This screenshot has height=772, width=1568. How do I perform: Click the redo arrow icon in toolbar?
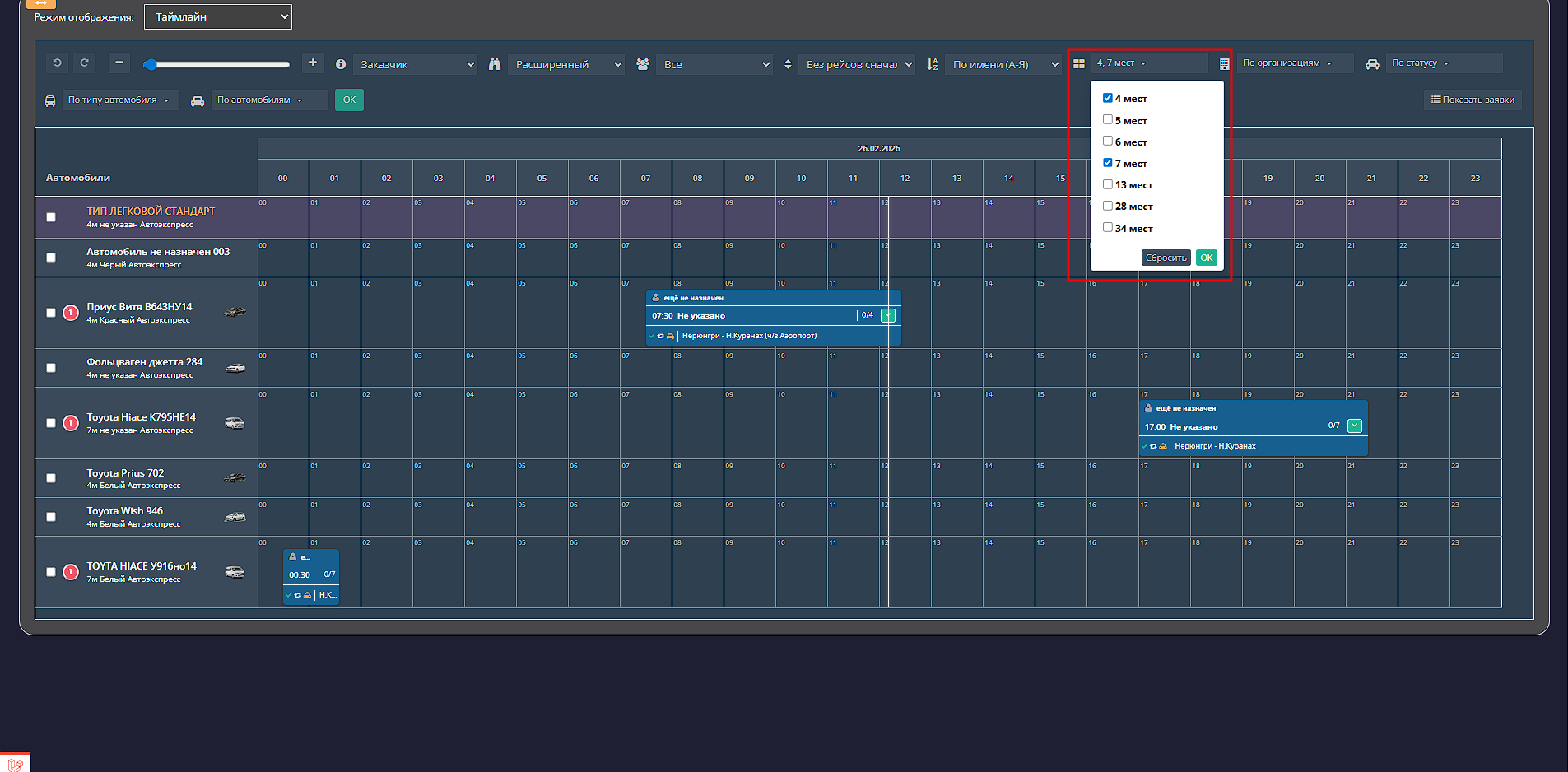click(84, 63)
